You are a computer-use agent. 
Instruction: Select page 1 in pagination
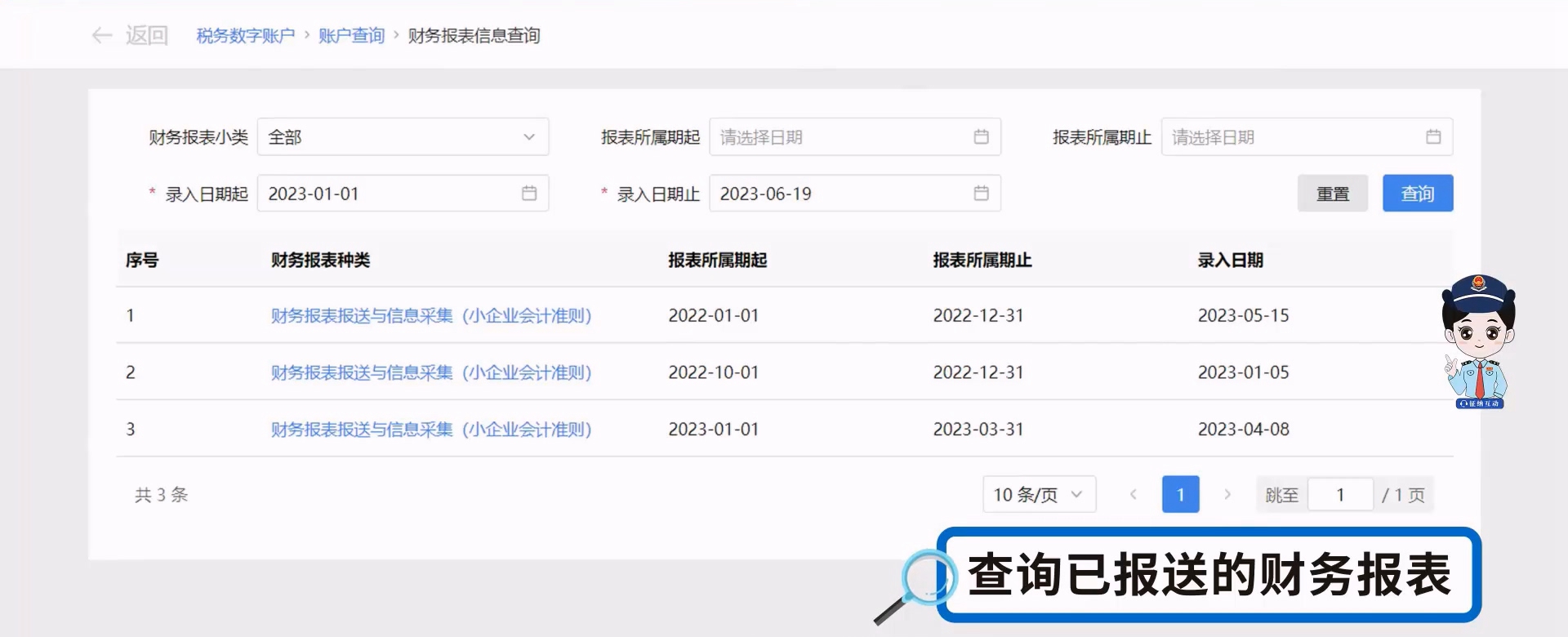tap(1180, 494)
